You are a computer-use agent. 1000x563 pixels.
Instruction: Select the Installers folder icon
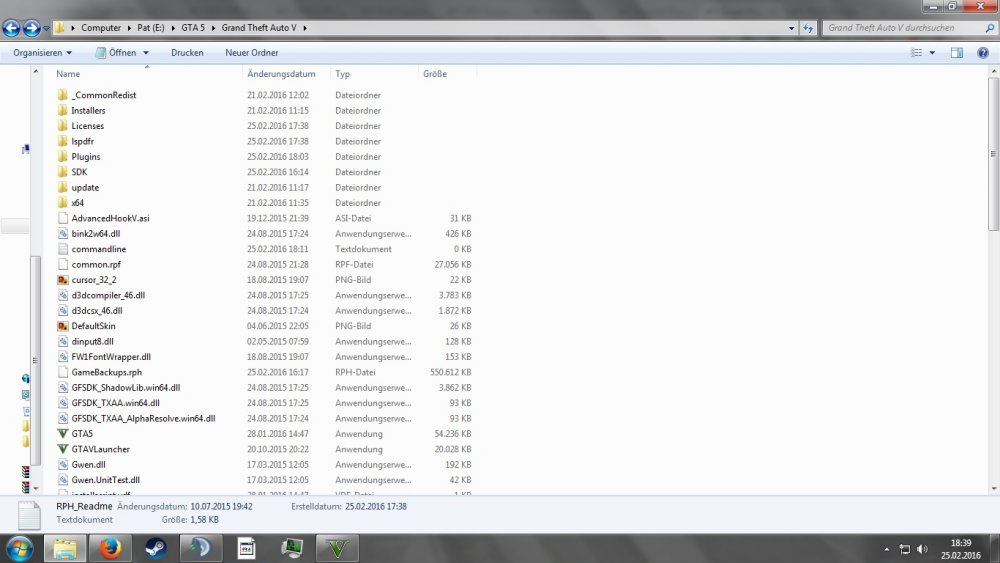[x=62, y=110]
